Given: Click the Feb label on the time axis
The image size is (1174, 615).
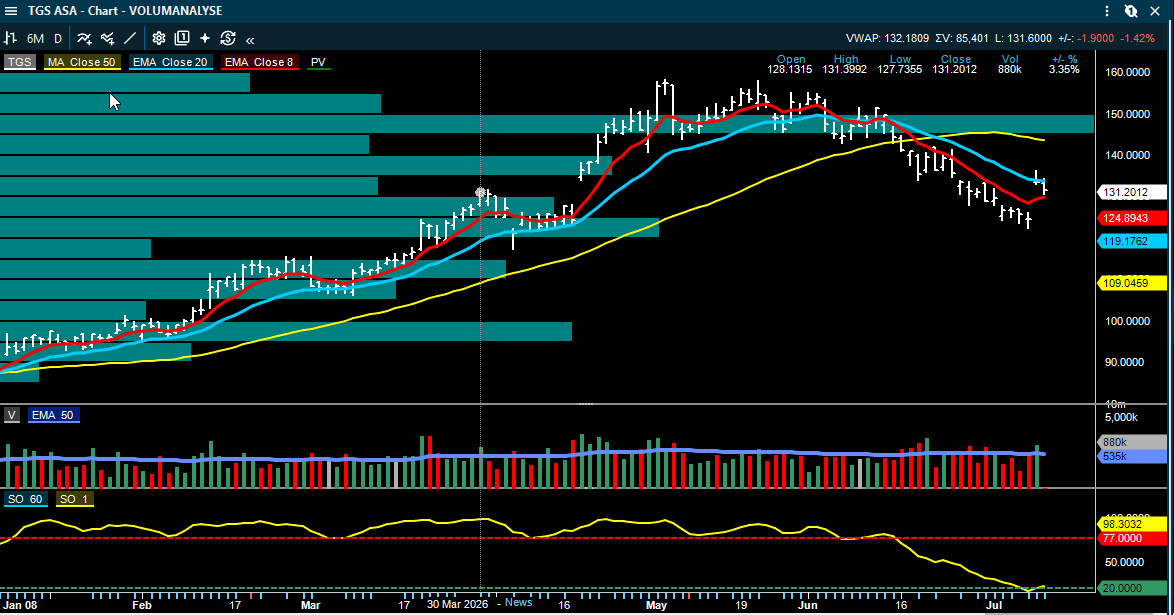Looking at the screenshot, I should coord(142,605).
